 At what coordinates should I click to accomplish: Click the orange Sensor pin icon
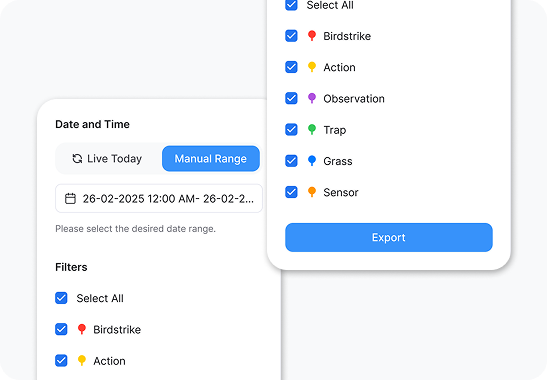coord(312,192)
